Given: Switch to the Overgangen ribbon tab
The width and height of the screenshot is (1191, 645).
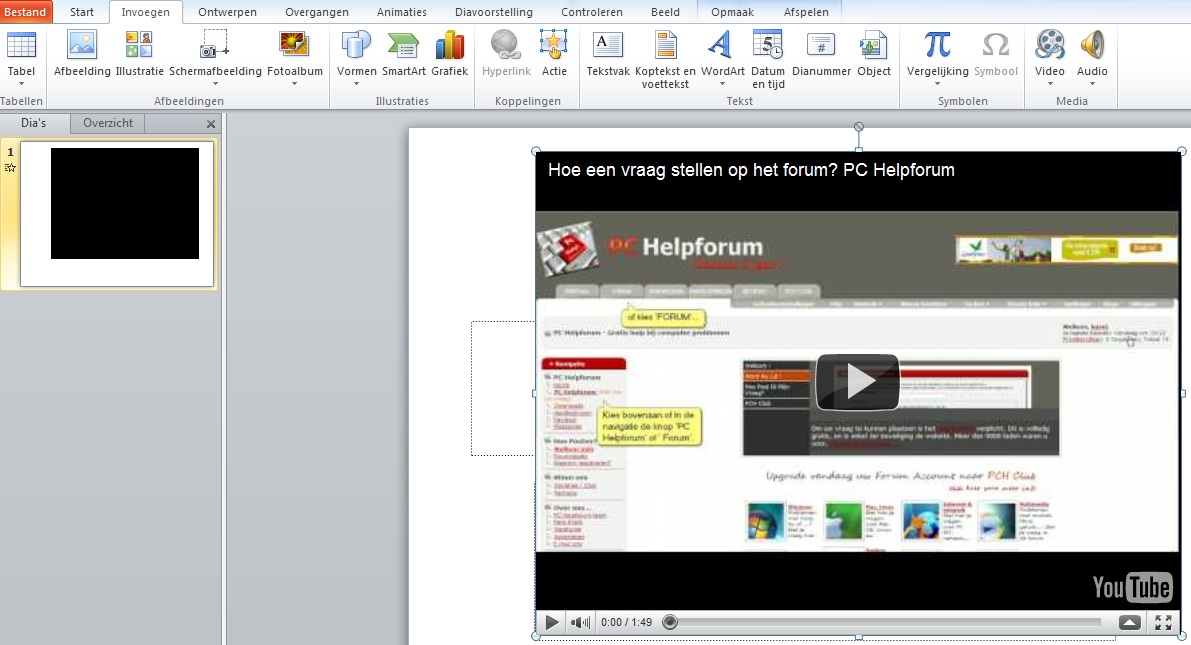Looking at the screenshot, I should (317, 12).
